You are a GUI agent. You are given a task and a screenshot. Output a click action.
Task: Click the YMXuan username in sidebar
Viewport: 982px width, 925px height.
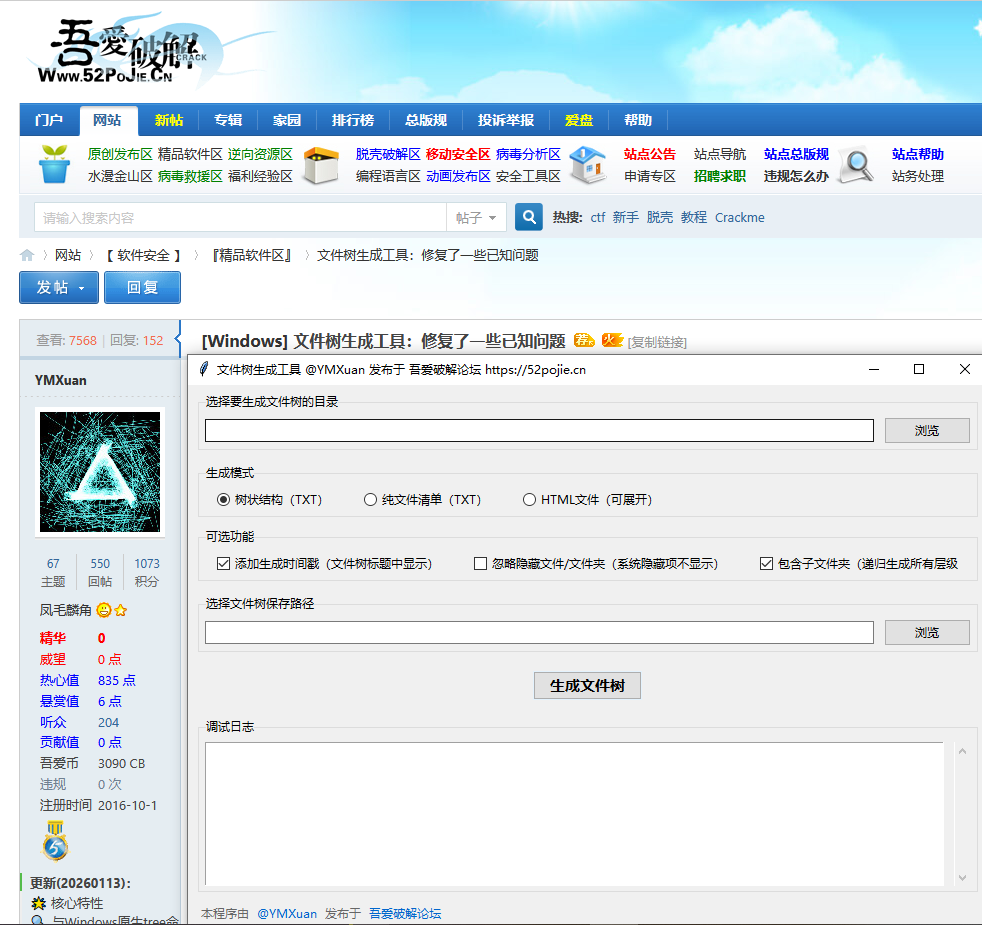[x=61, y=380]
